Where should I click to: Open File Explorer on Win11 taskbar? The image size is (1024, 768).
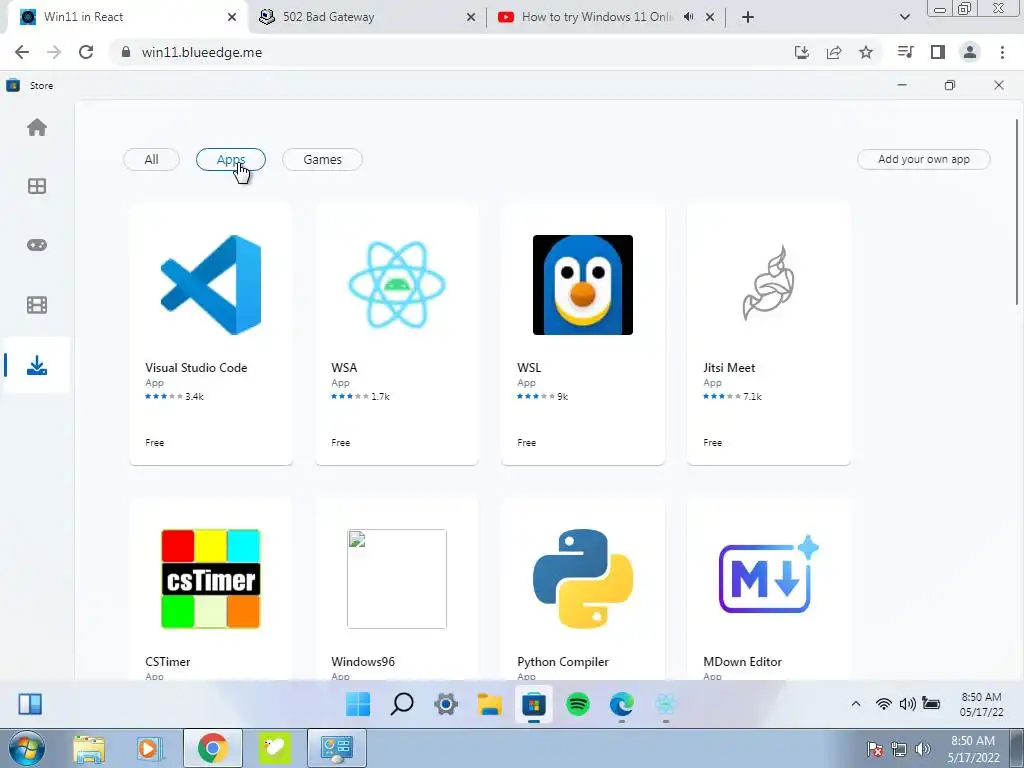pyautogui.click(x=490, y=704)
